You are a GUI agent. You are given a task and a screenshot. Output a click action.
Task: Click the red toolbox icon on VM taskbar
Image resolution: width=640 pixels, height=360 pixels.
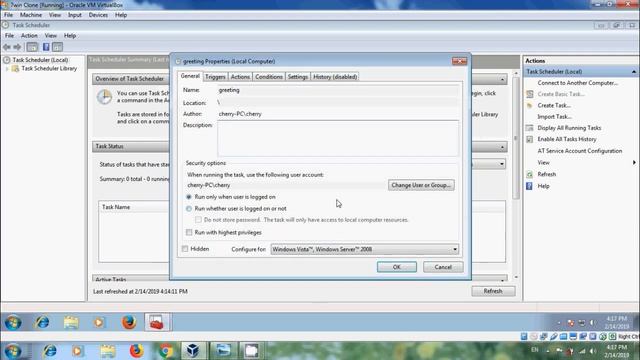157,322
